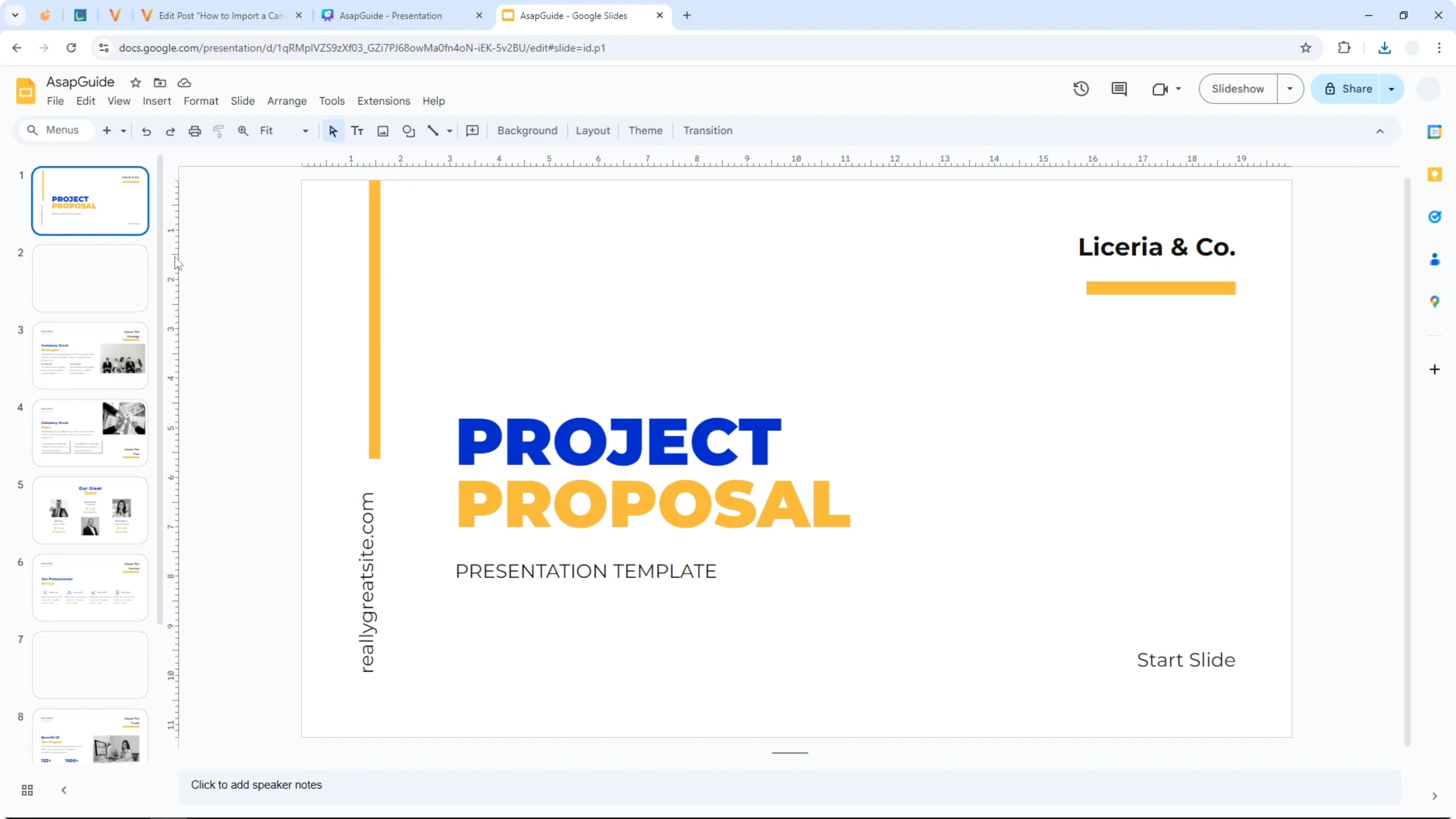This screenshot has width=1456, height=819.
Task: Print the presentation with printer icon
Action: point(194,131)
